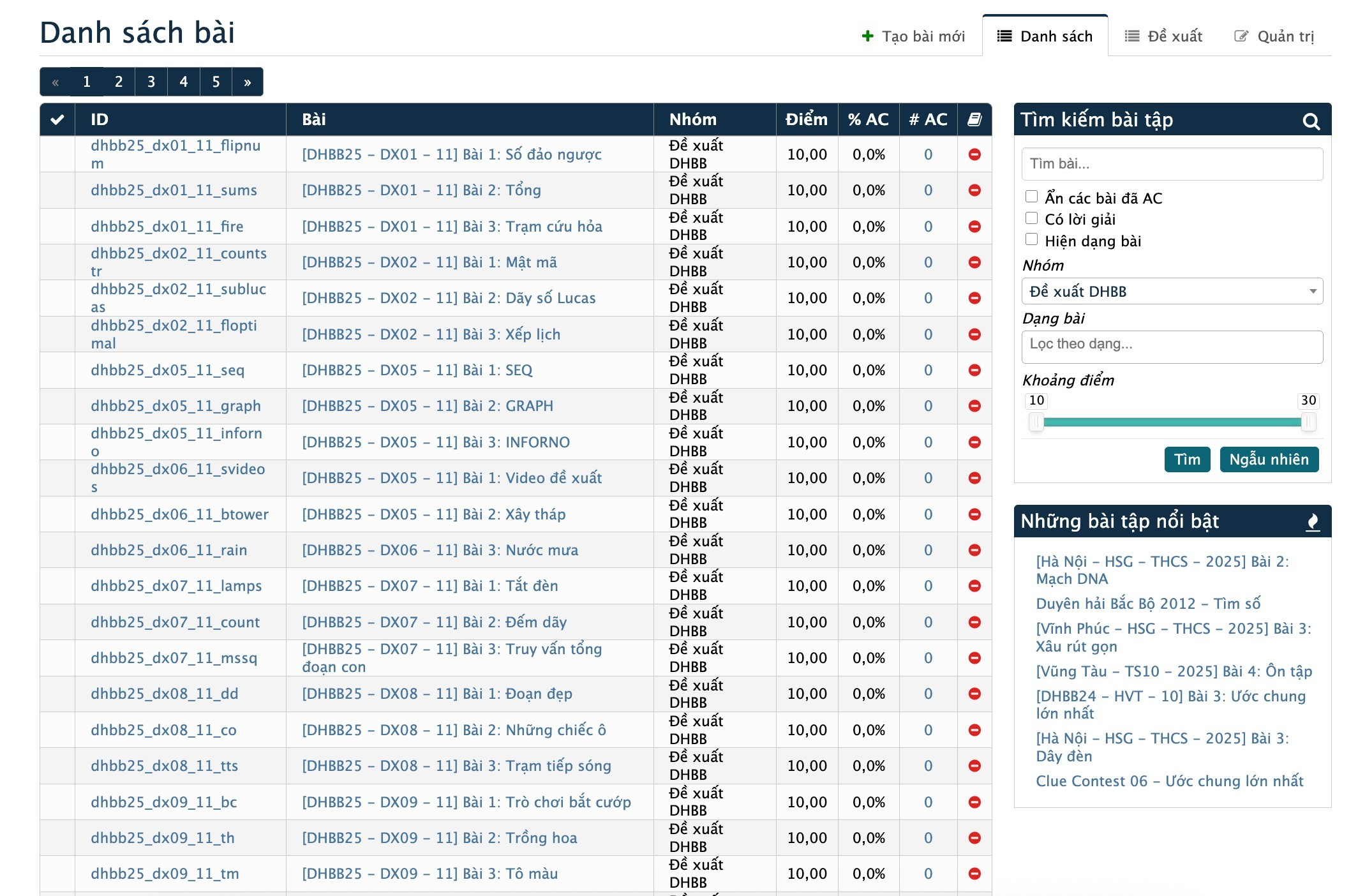This screenshot has width=1358, height=896.
Task: Click the search magnifier icon in Tìm kiếm header
Action: 1311,121
